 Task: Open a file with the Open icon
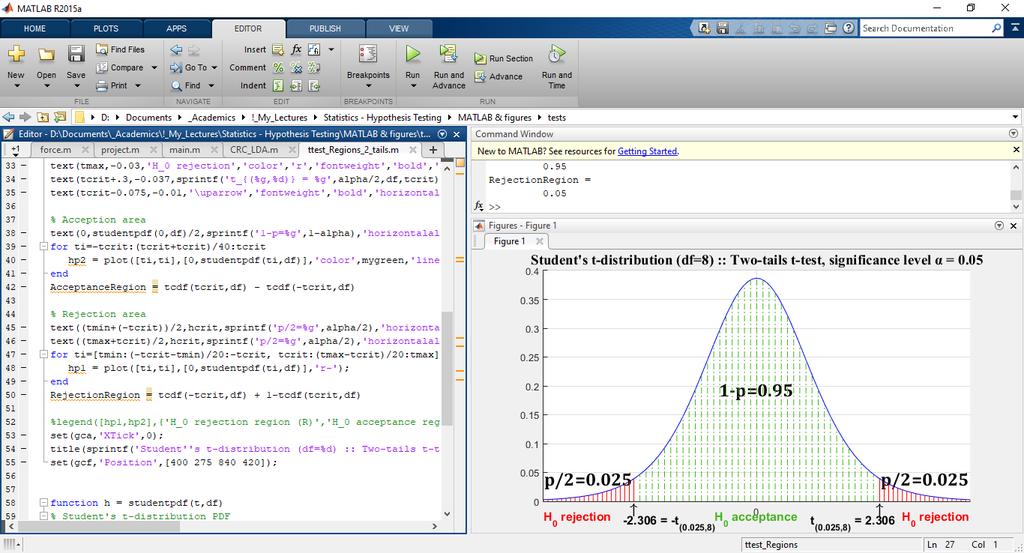[46, 54]
